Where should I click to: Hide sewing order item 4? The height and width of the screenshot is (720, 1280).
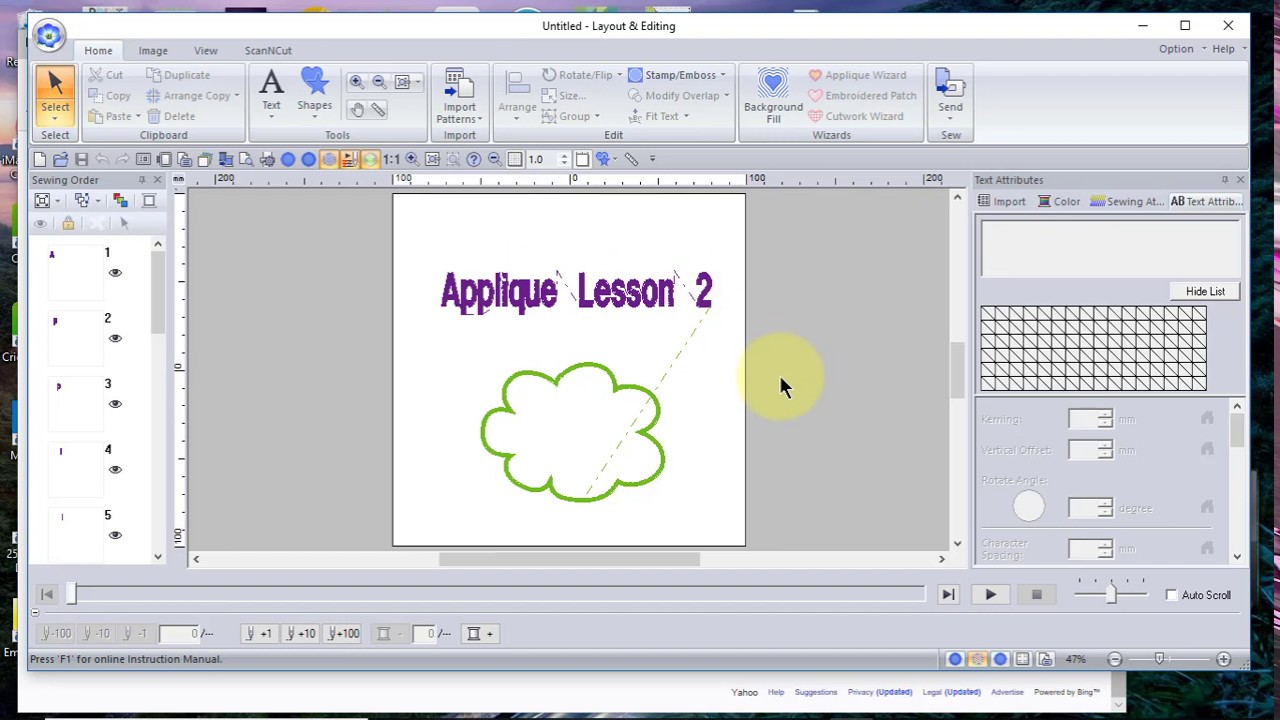(115, 470)
